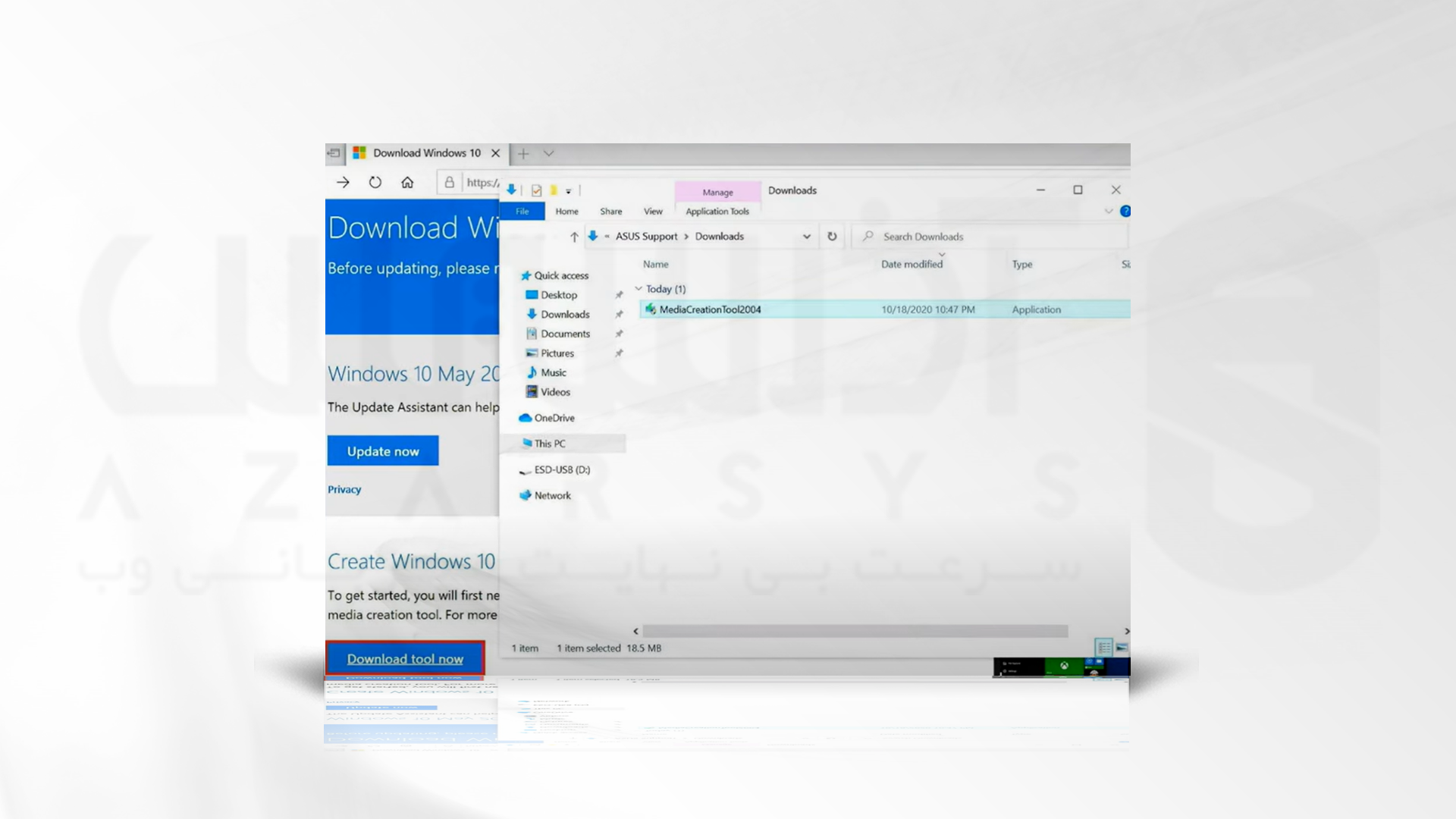This screenshot has width=1456, height=819.
Task: Expand the Explorer ribbon chevron
Action: [x=1109, y=211]
